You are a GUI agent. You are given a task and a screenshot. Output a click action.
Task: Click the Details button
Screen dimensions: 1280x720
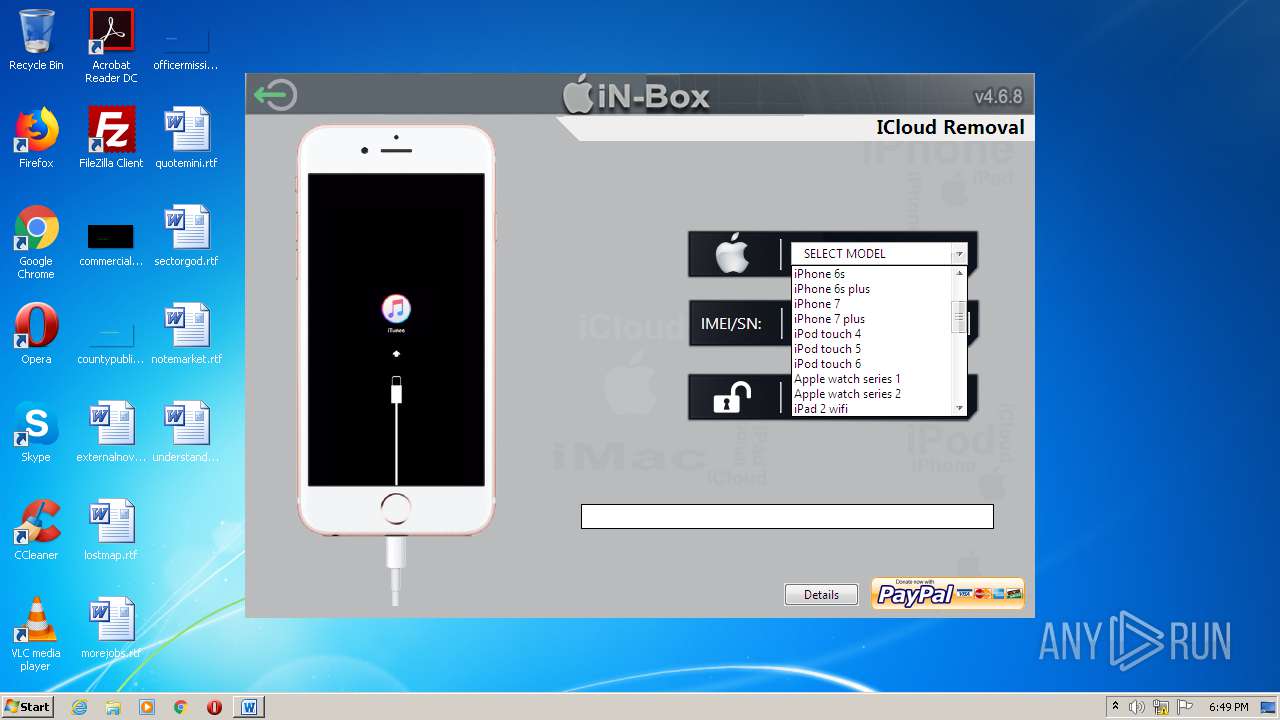tap(821, 595)
